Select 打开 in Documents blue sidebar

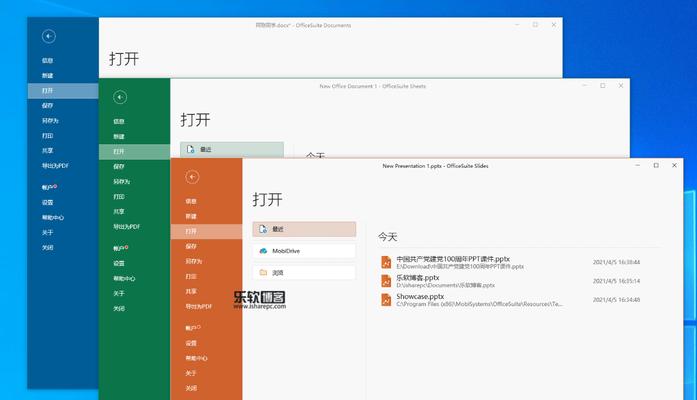(x=63, y=91)
